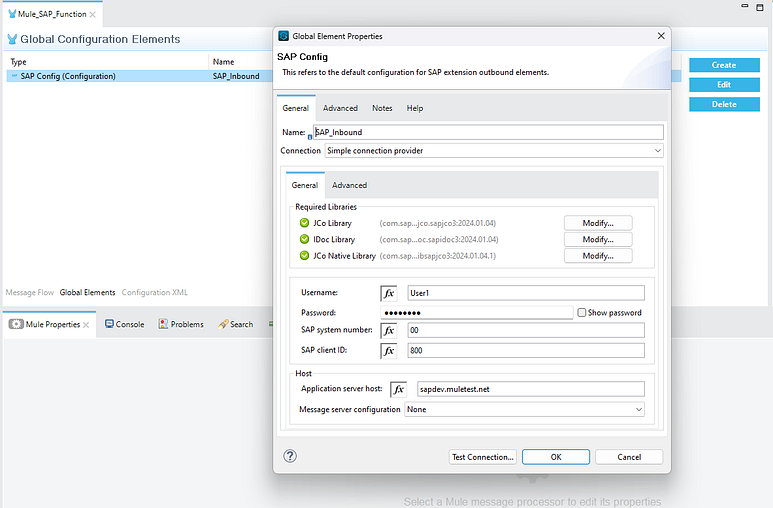Image resolution: width=773 pixels, height=508 pixels.
Task: Click the IDoc Library green check icon
Action: [304, 239]
